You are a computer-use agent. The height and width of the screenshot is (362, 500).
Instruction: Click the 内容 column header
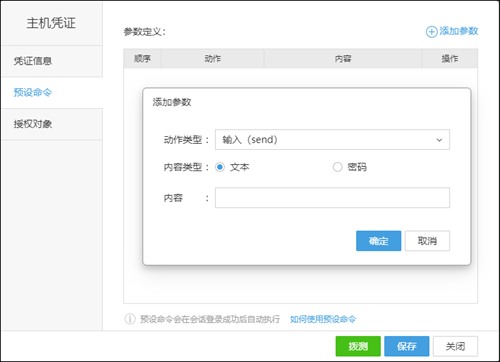pos(343,59)
